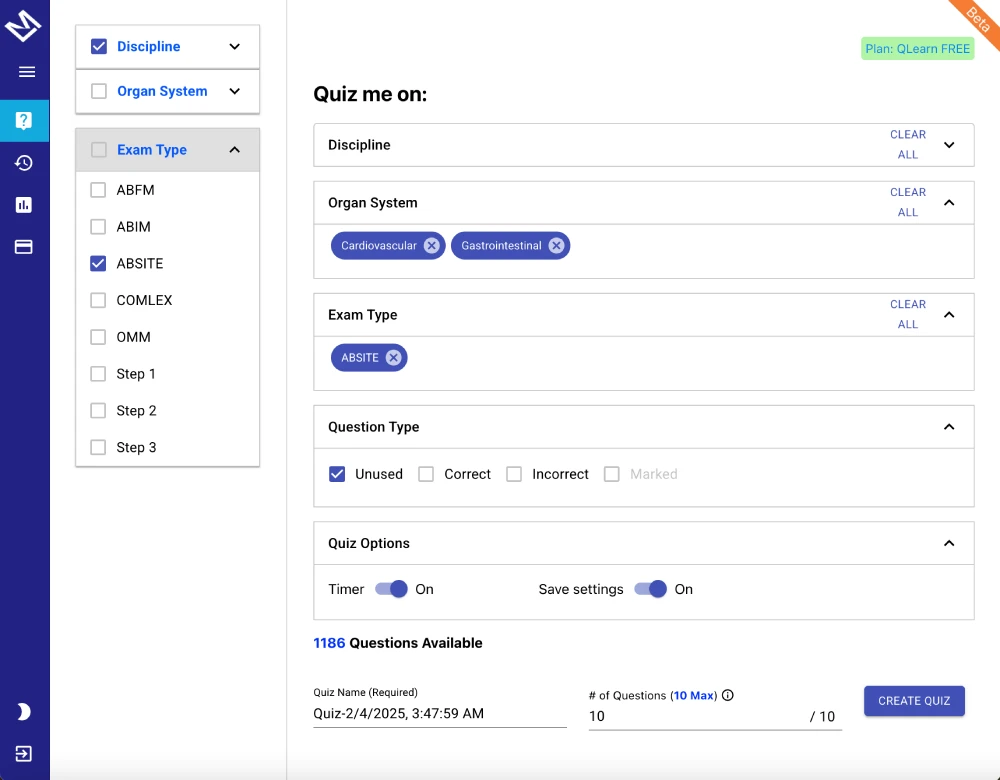Turn off the Timer switch

point(391,589)
